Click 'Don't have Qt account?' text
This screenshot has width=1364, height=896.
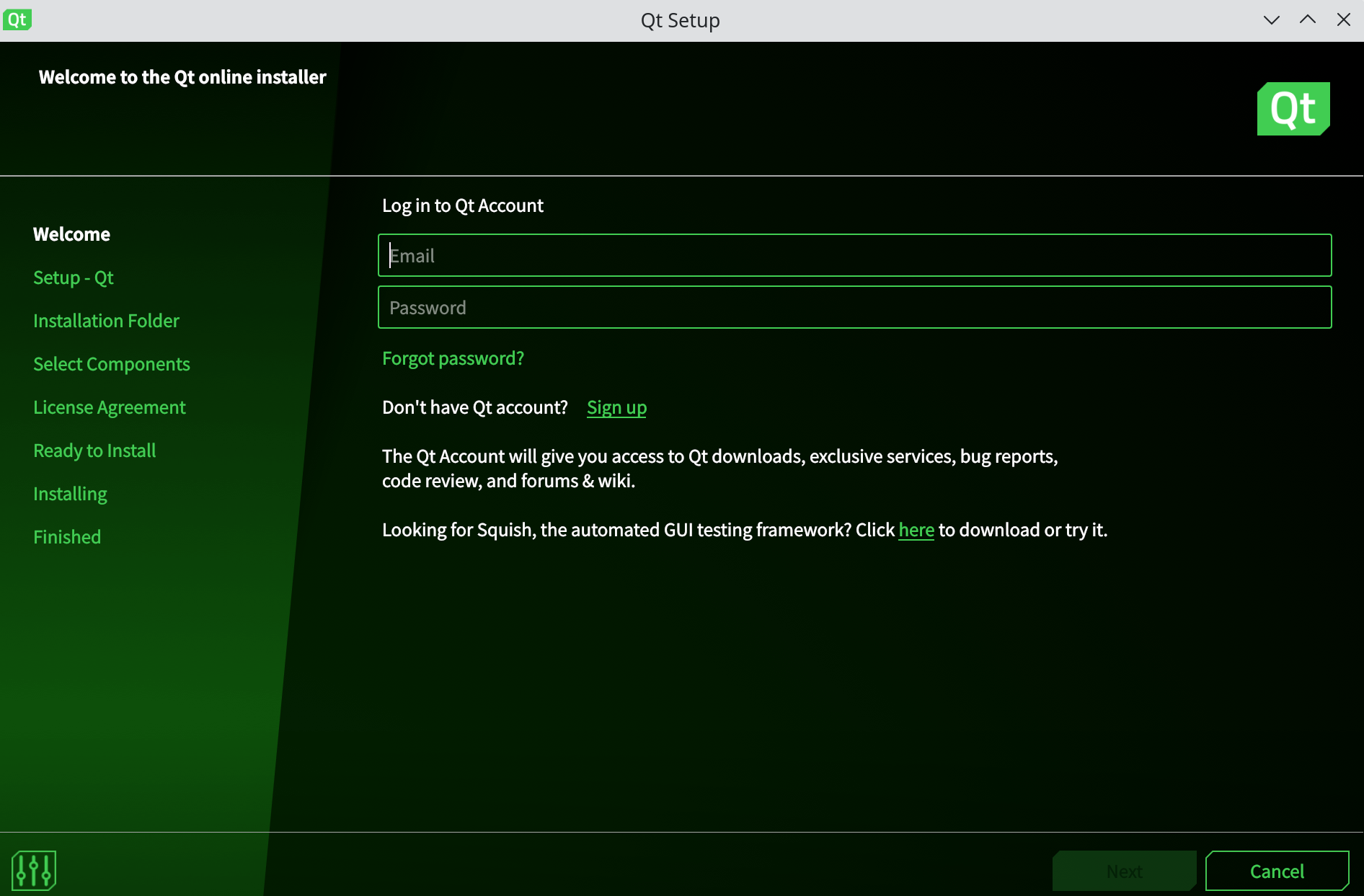[475, 407]
